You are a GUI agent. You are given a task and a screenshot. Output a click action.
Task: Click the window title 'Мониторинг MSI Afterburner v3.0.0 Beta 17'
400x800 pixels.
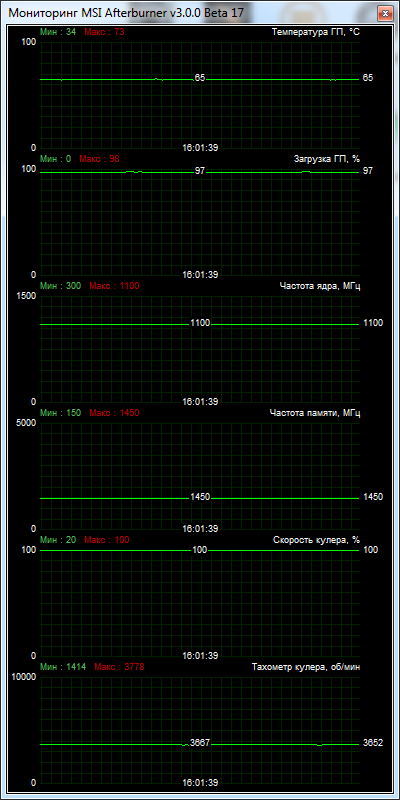pyautogui.click(x=126, y=13)
